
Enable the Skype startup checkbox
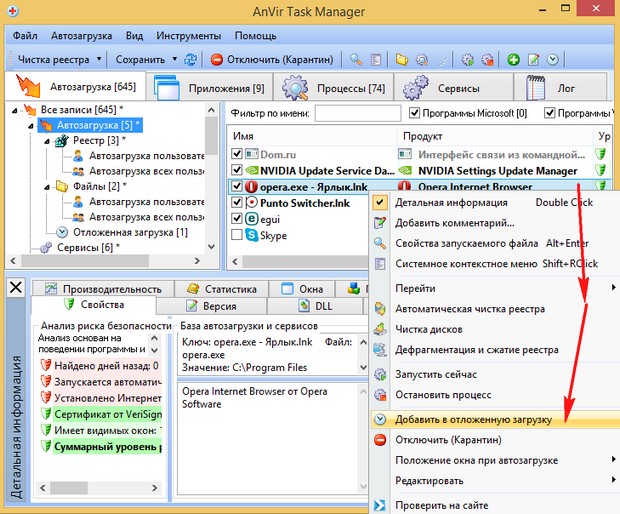click(x=237, y=235)
